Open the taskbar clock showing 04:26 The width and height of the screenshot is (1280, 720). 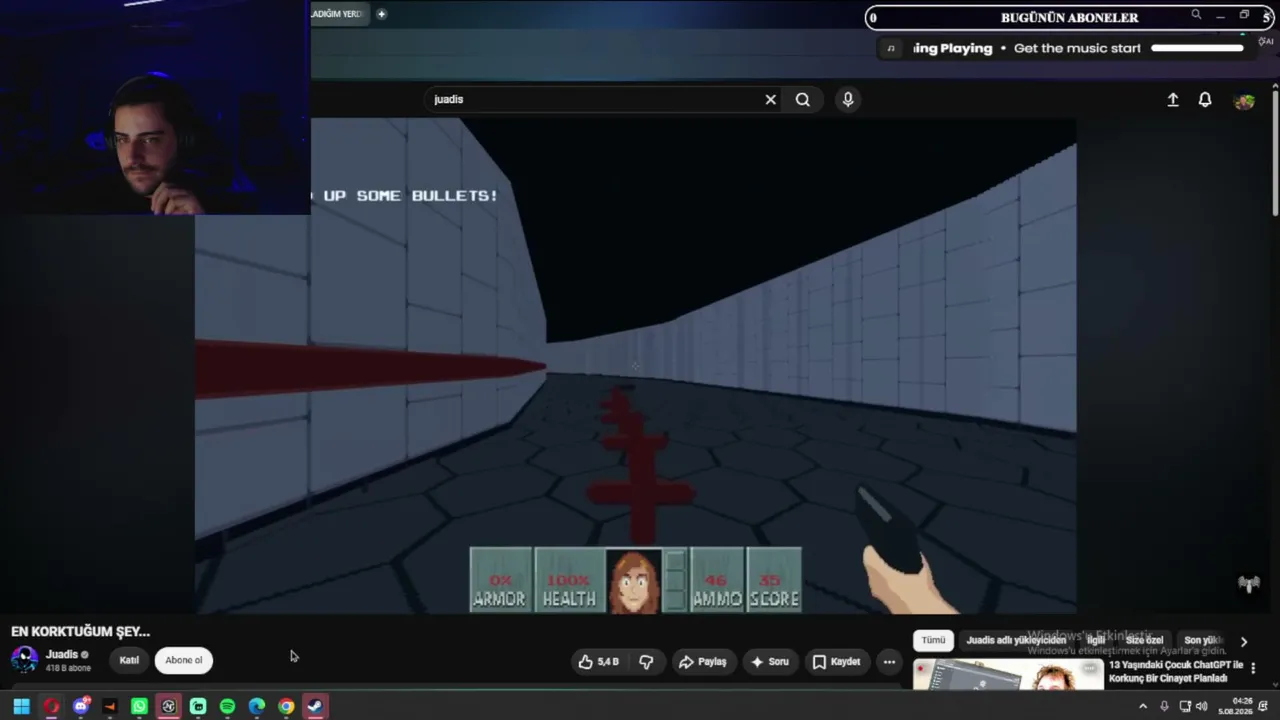tap(1234, 706)
